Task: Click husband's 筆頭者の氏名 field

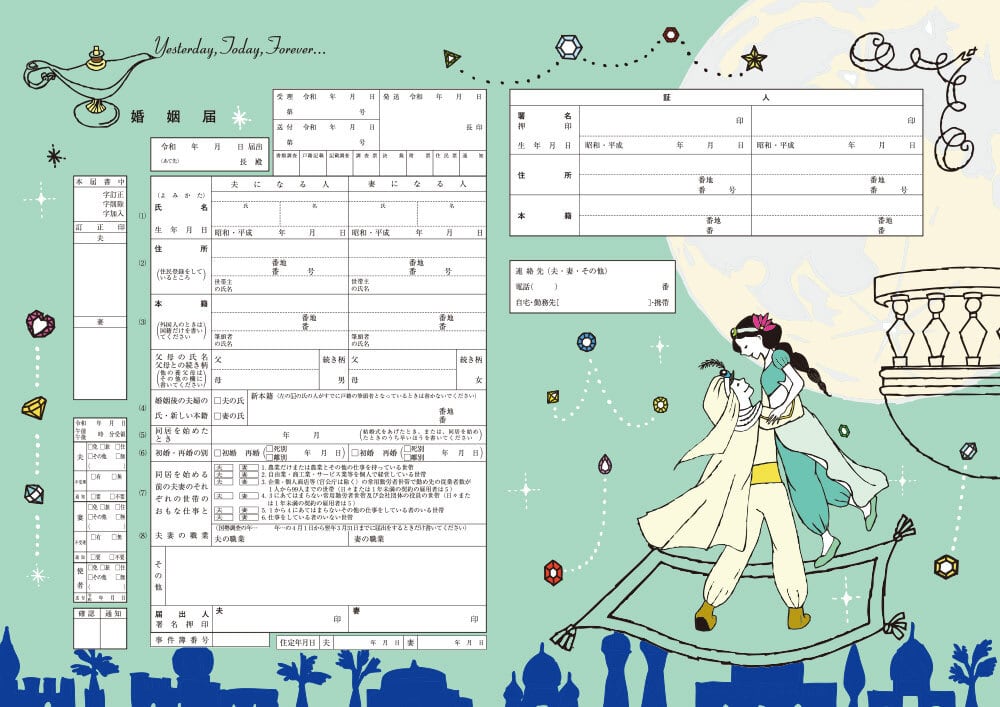Action: [280, 340]
